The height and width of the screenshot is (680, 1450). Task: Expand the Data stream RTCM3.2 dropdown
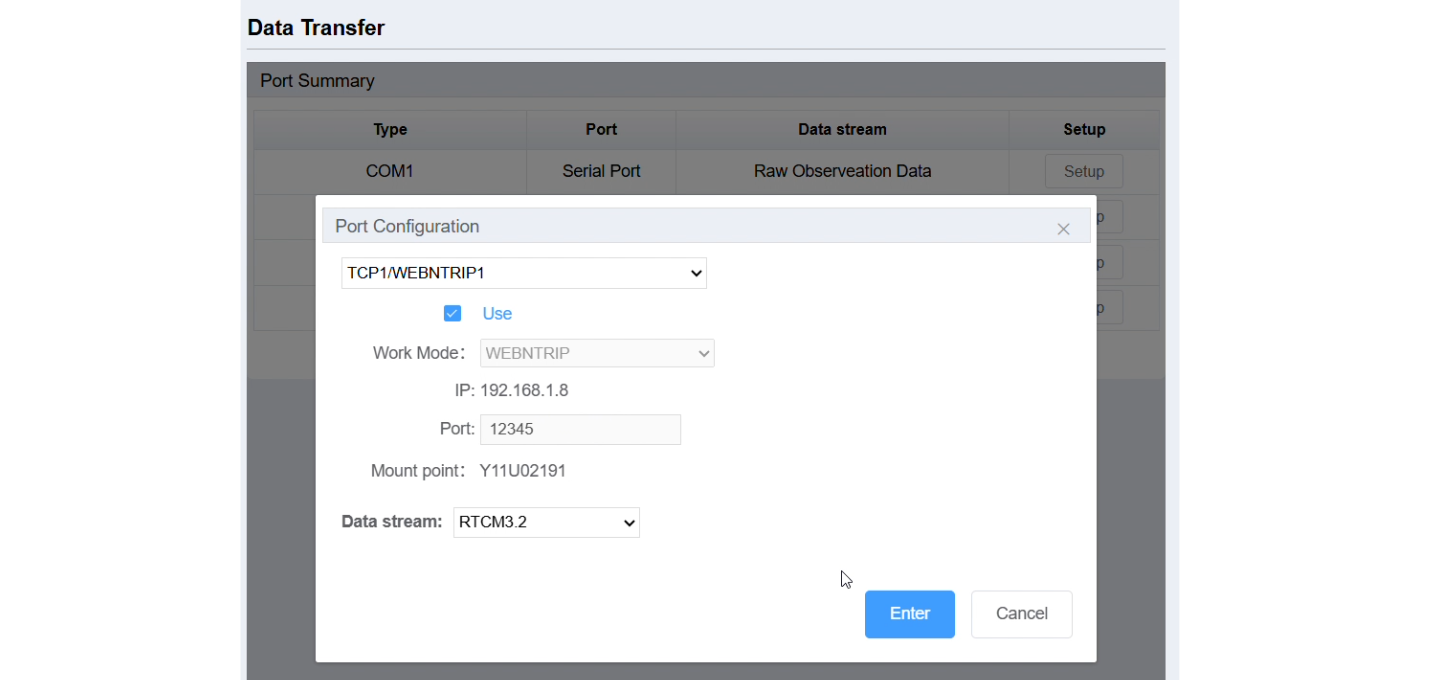[546, 522]
